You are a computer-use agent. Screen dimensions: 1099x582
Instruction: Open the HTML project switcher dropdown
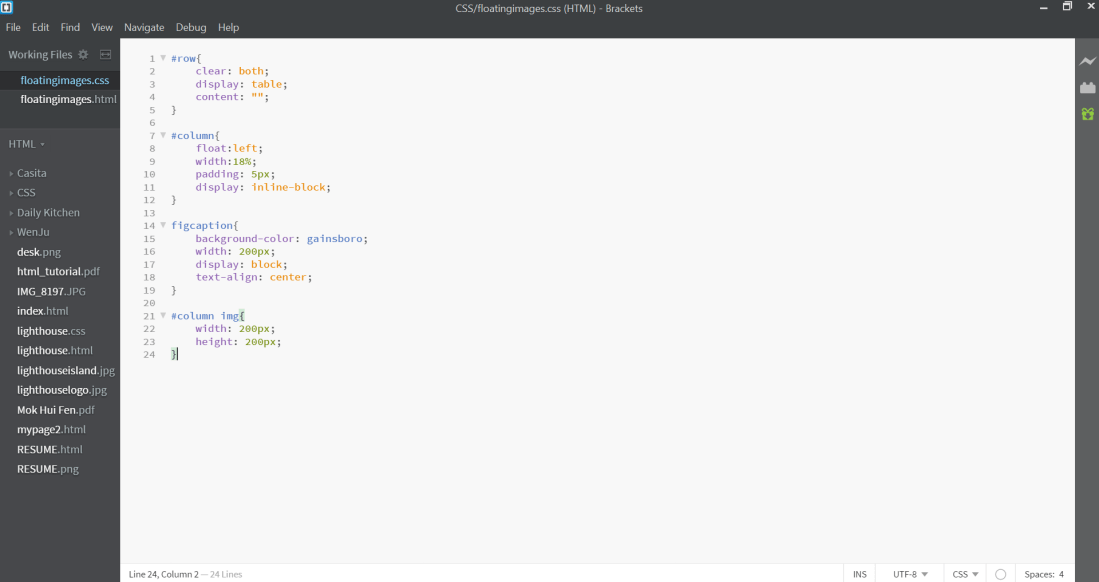coord(25,143)
